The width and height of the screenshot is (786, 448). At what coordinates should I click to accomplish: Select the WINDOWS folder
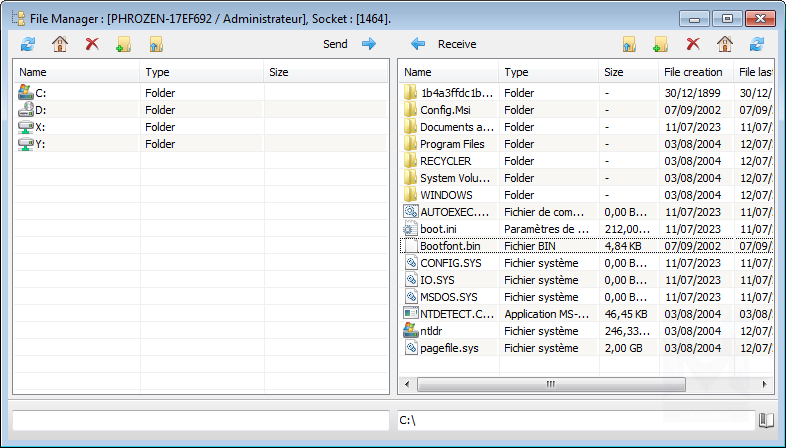446,195
